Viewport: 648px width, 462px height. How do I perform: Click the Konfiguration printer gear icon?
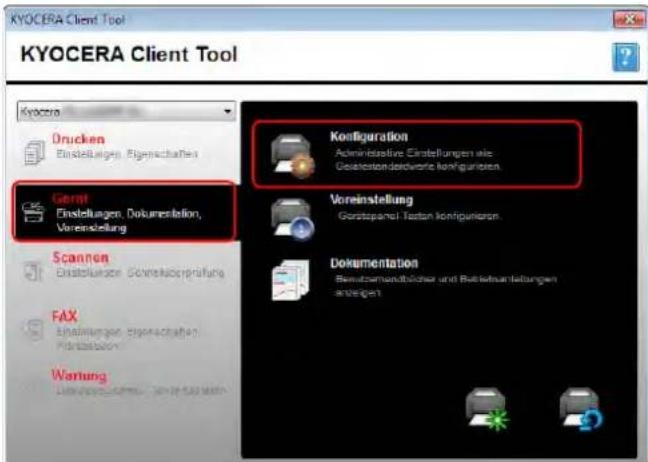tap(292, 157)
